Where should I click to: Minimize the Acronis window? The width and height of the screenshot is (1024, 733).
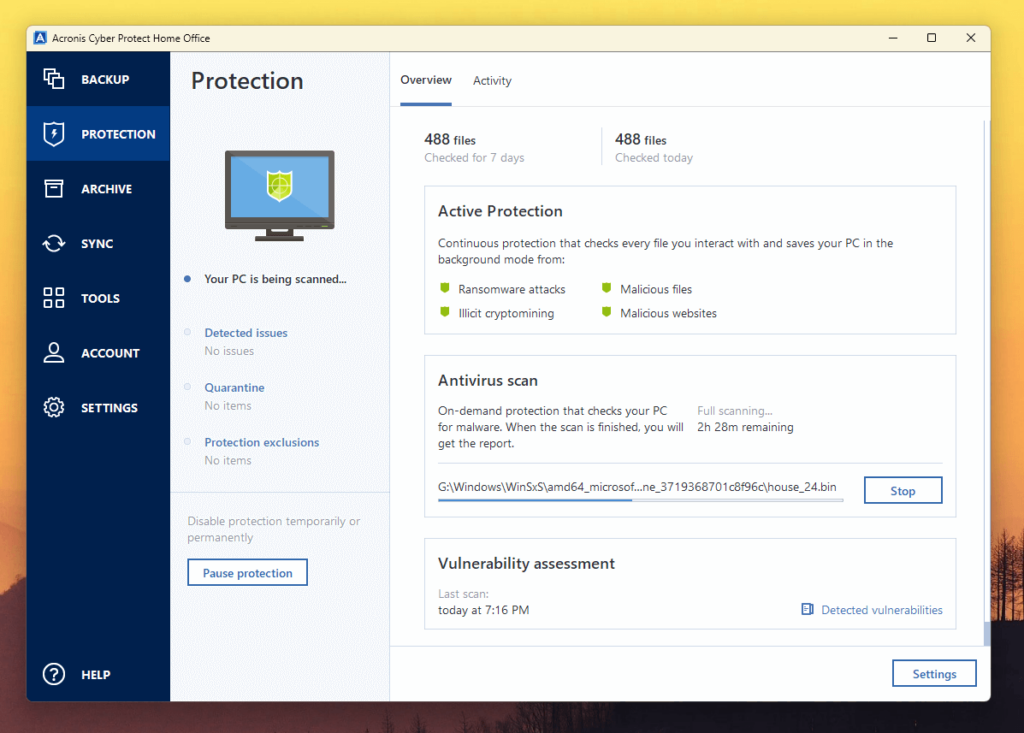click(x=893, y=38)
